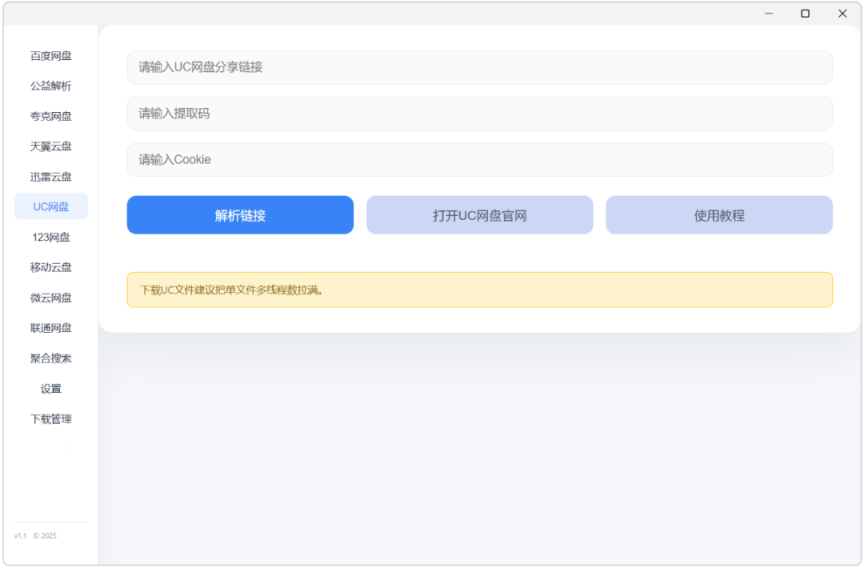Open the 使用教程 button

[x=719, y=215]
